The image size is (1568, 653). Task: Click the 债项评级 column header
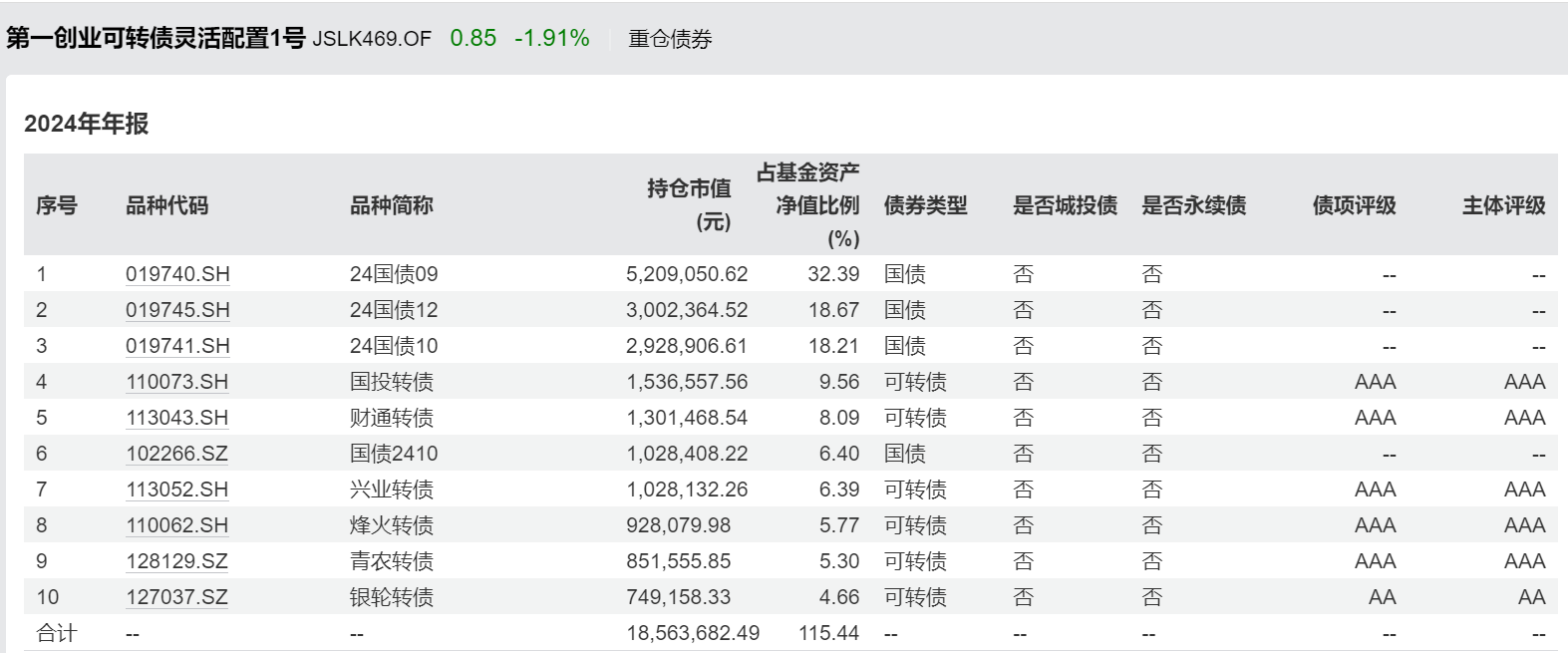(1354, 205)
